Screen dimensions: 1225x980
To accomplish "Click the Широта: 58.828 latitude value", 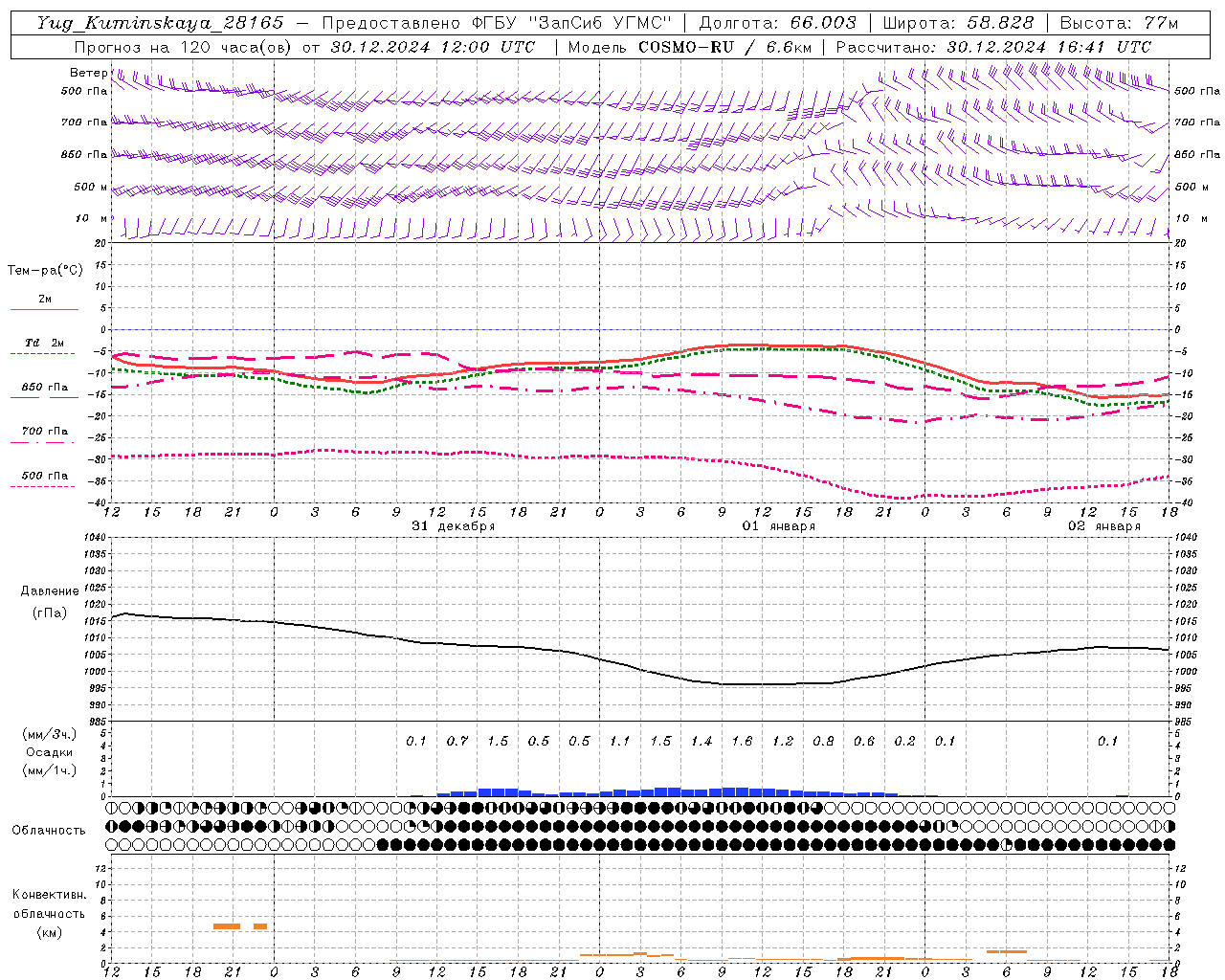I will click(x=958, y=23).
